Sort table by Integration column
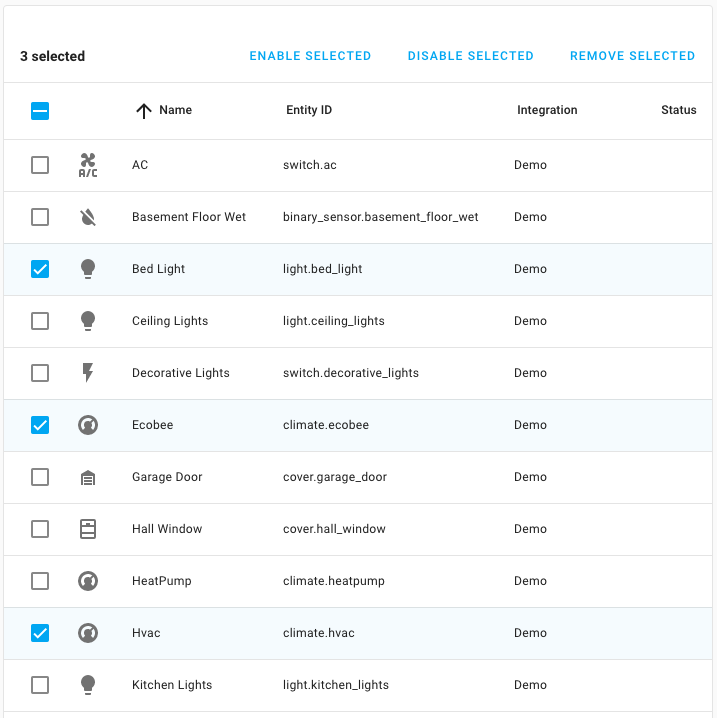This screenshot has width=717, height=718. pos(546,110)
